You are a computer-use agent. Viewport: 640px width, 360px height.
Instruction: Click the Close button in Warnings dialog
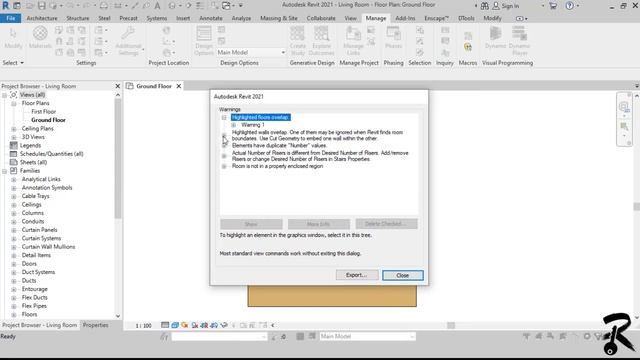tap(402, 275)
